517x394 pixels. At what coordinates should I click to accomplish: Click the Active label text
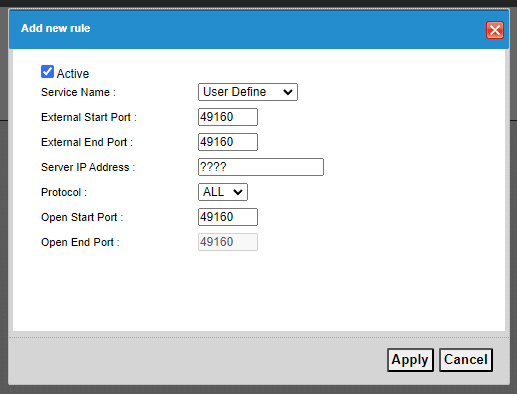tap(73, 74)
